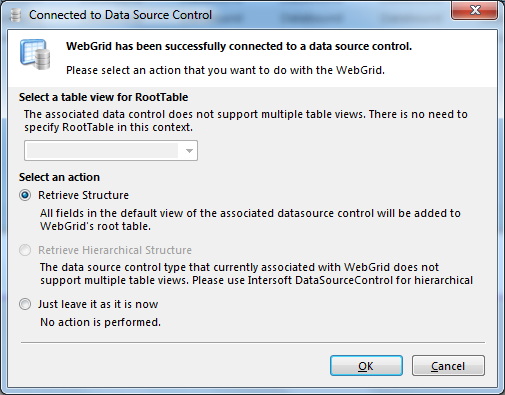Viewport: 505px width, 395px height.
Task: Select the Retrieve Hierarchical Structure radio button
Action: [x=25, y=250]
